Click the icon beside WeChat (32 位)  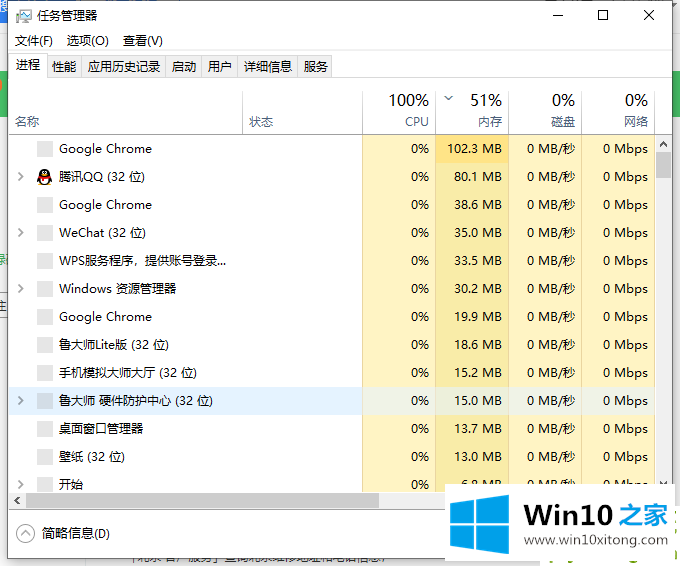[45, 233]
